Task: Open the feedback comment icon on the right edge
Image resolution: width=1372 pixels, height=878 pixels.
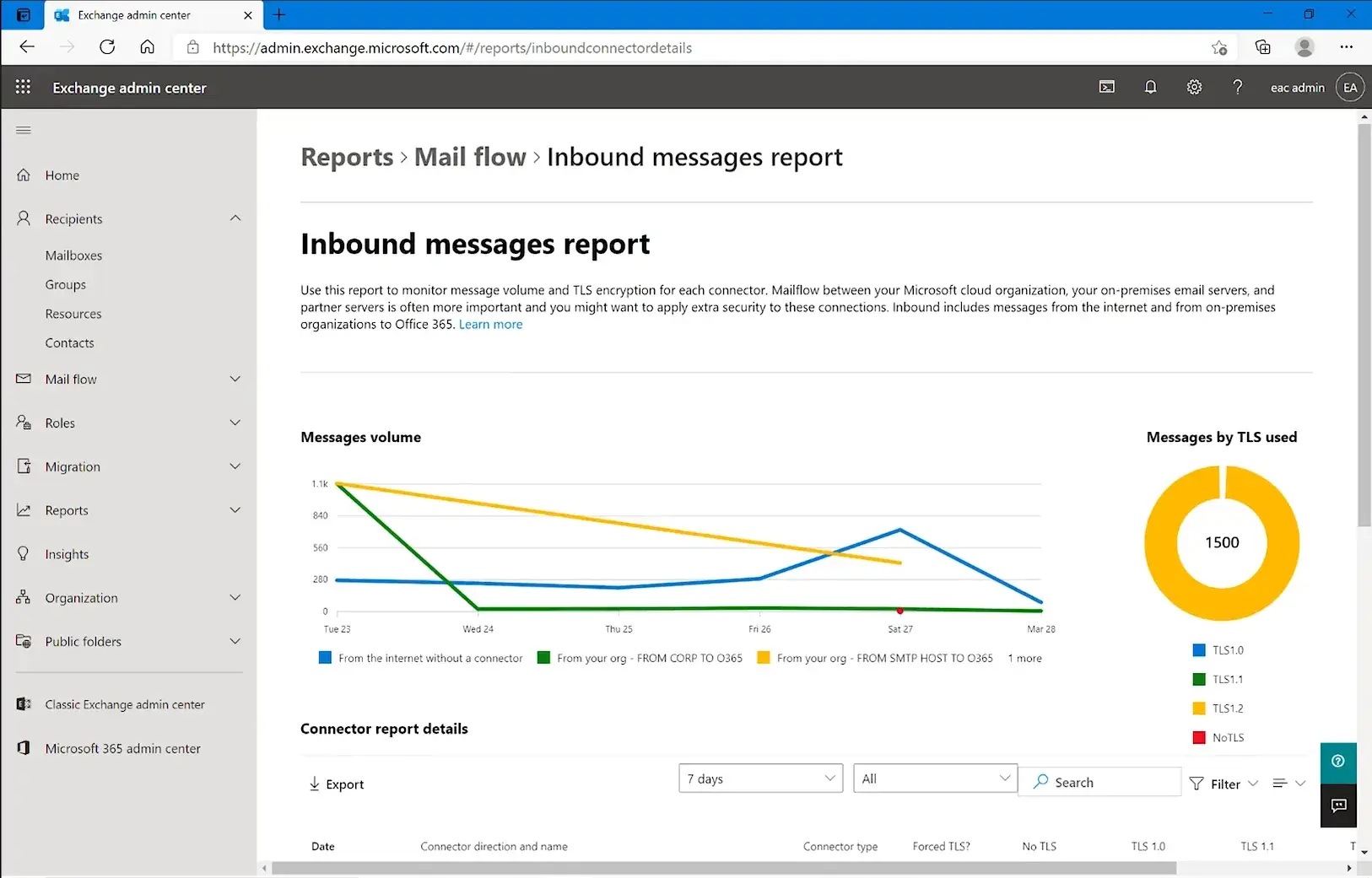Action: 1338,805
